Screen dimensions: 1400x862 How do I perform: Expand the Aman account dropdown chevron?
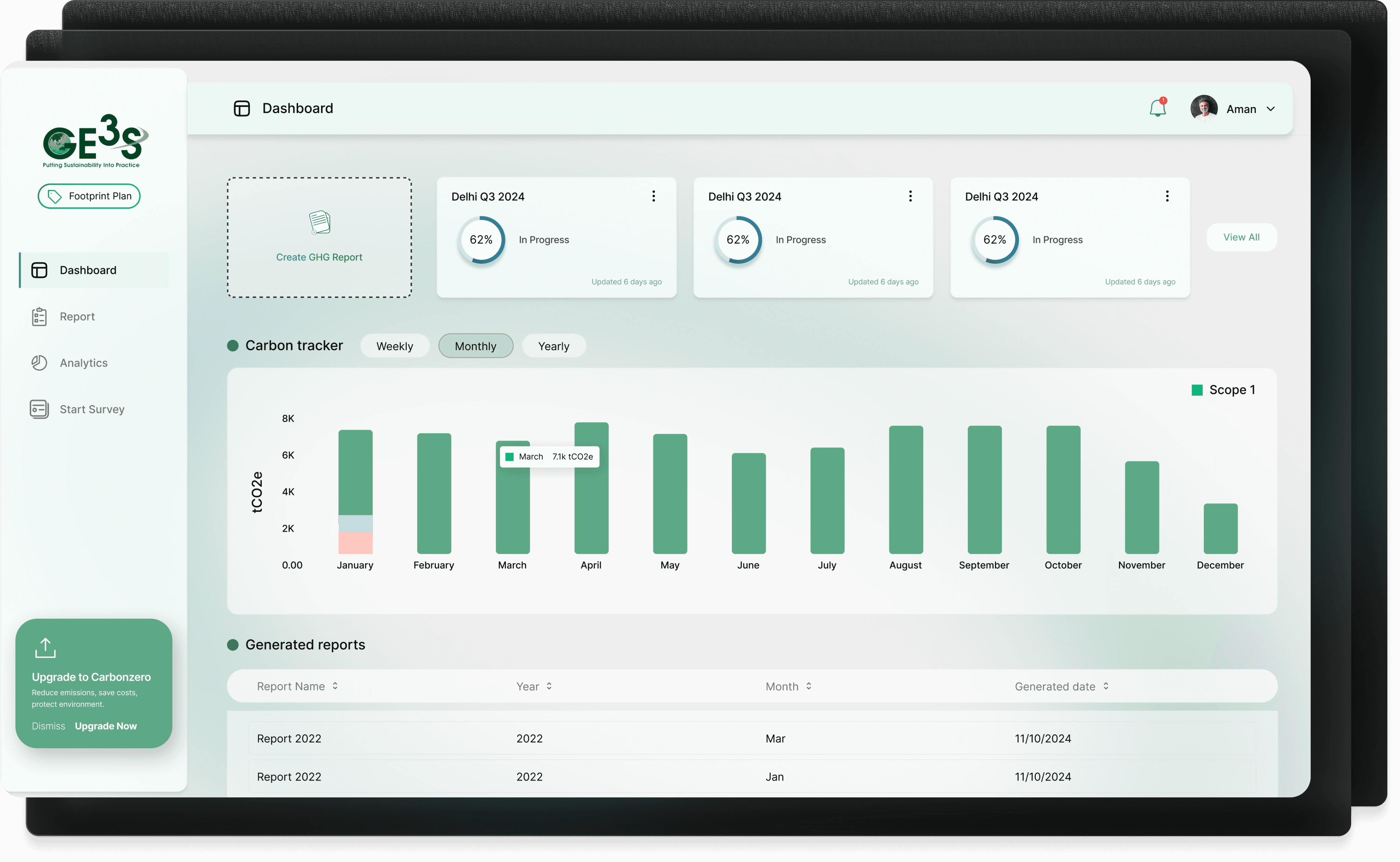pyautogui.click(x=1270, y=109)
